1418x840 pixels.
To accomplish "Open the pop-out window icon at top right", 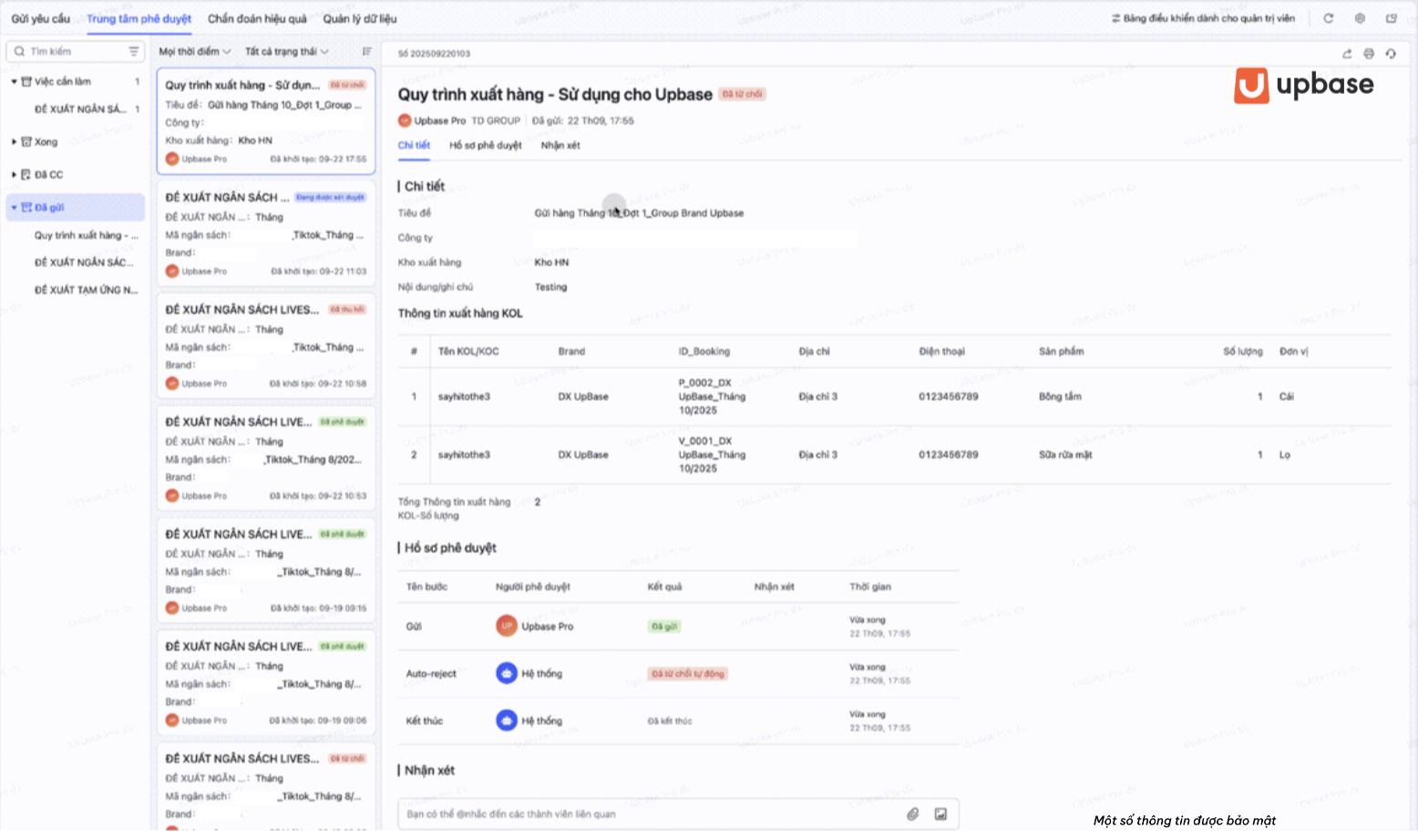I will coord(1392,18).
